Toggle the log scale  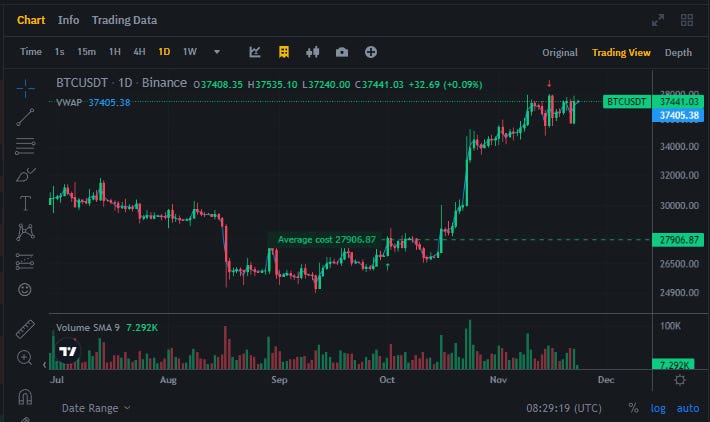(658, 408)
